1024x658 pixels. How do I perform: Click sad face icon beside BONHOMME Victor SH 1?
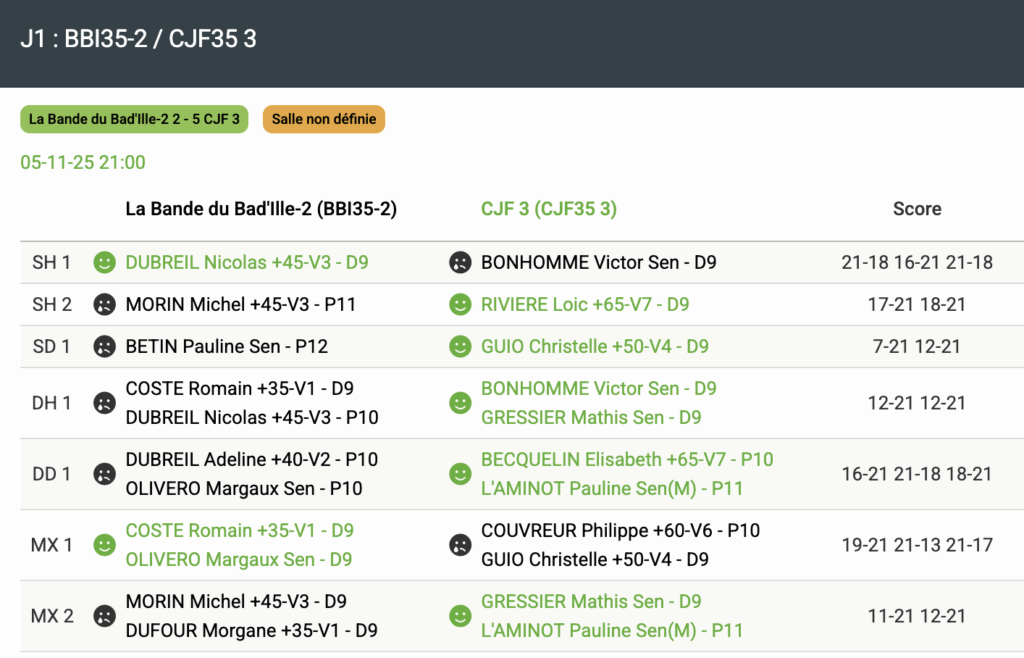[x=460, y=263]
